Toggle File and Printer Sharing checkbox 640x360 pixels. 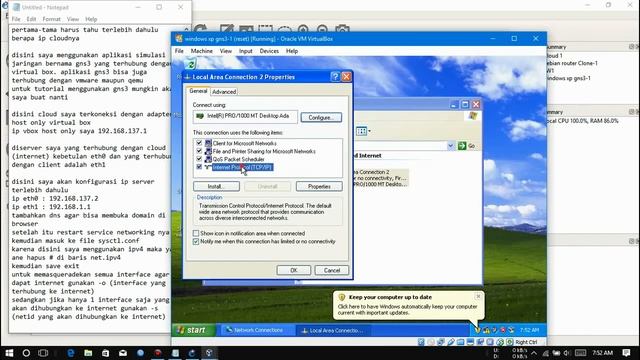point(199,151)
